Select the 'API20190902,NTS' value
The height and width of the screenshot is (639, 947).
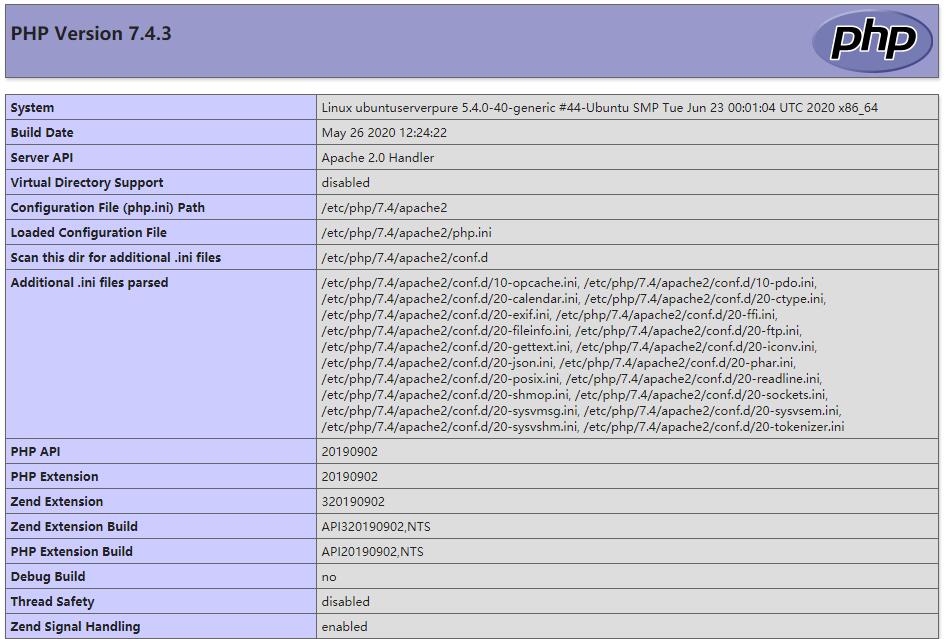point(373,551)
